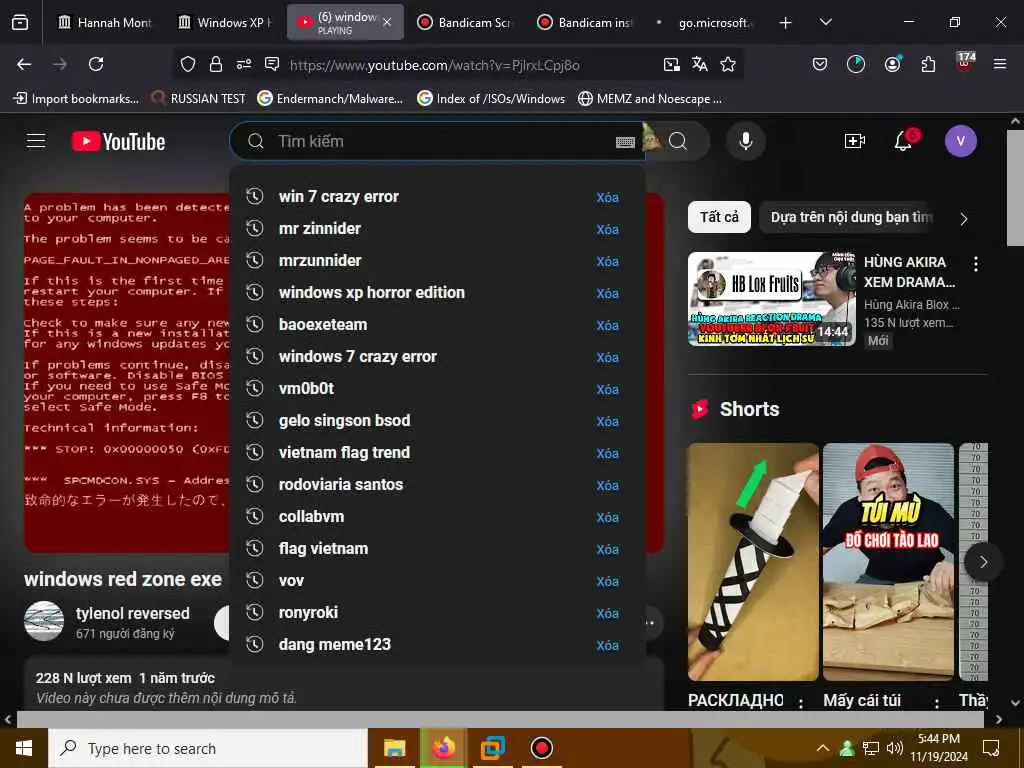Switch to go.microsoft tab
Image resolution: width=1024 pixels, height=768 pixels.
706,23
